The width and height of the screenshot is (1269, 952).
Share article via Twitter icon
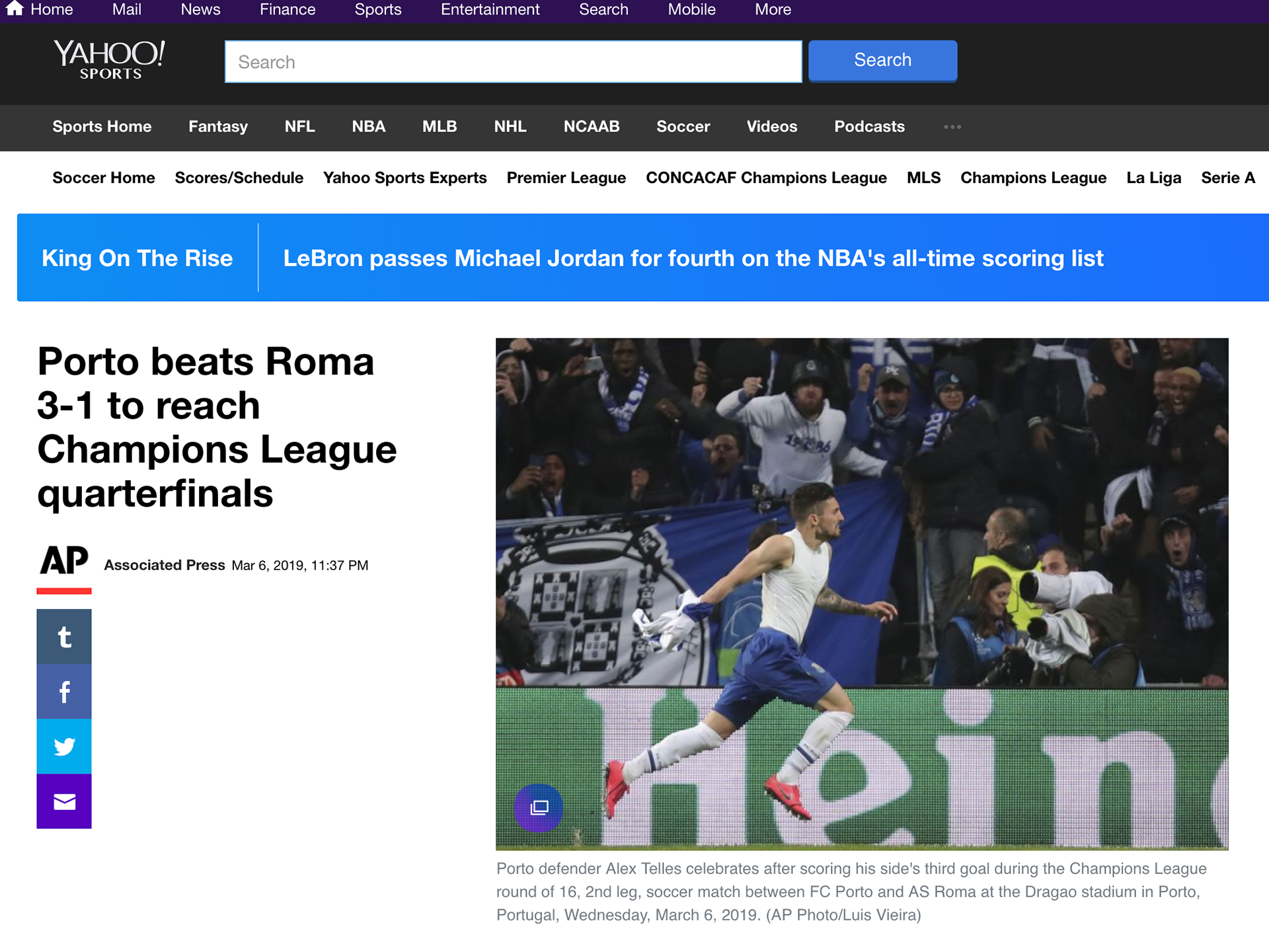(x=64, y=747)
